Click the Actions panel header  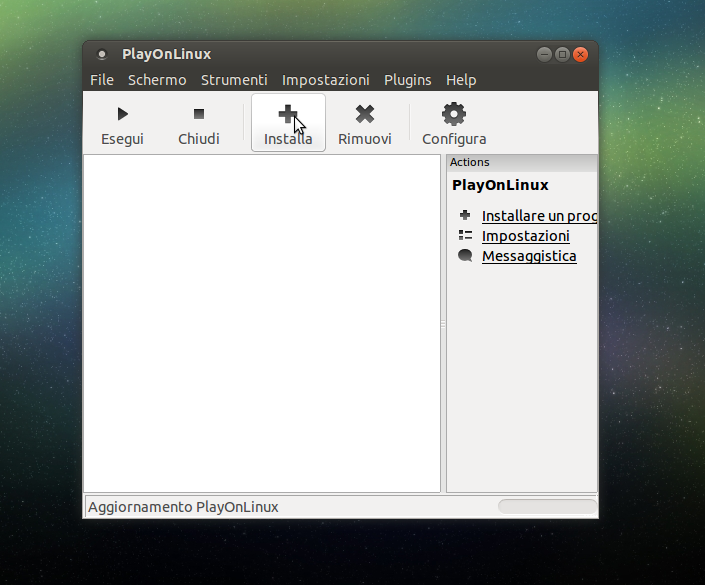(522, 162)
